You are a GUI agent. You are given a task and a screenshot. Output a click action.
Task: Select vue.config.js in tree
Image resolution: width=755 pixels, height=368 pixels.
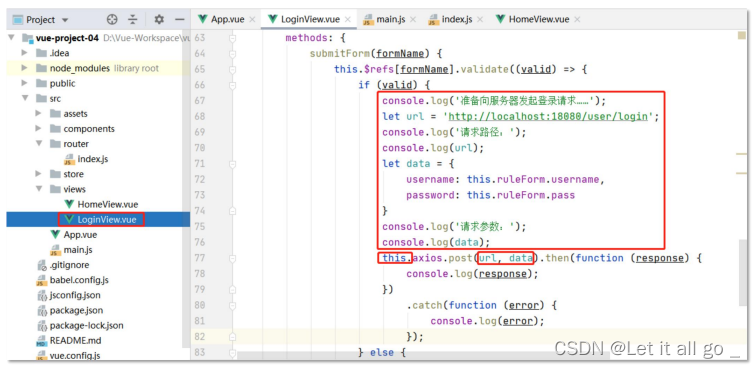pyautogui.click(x=75, y=355)
